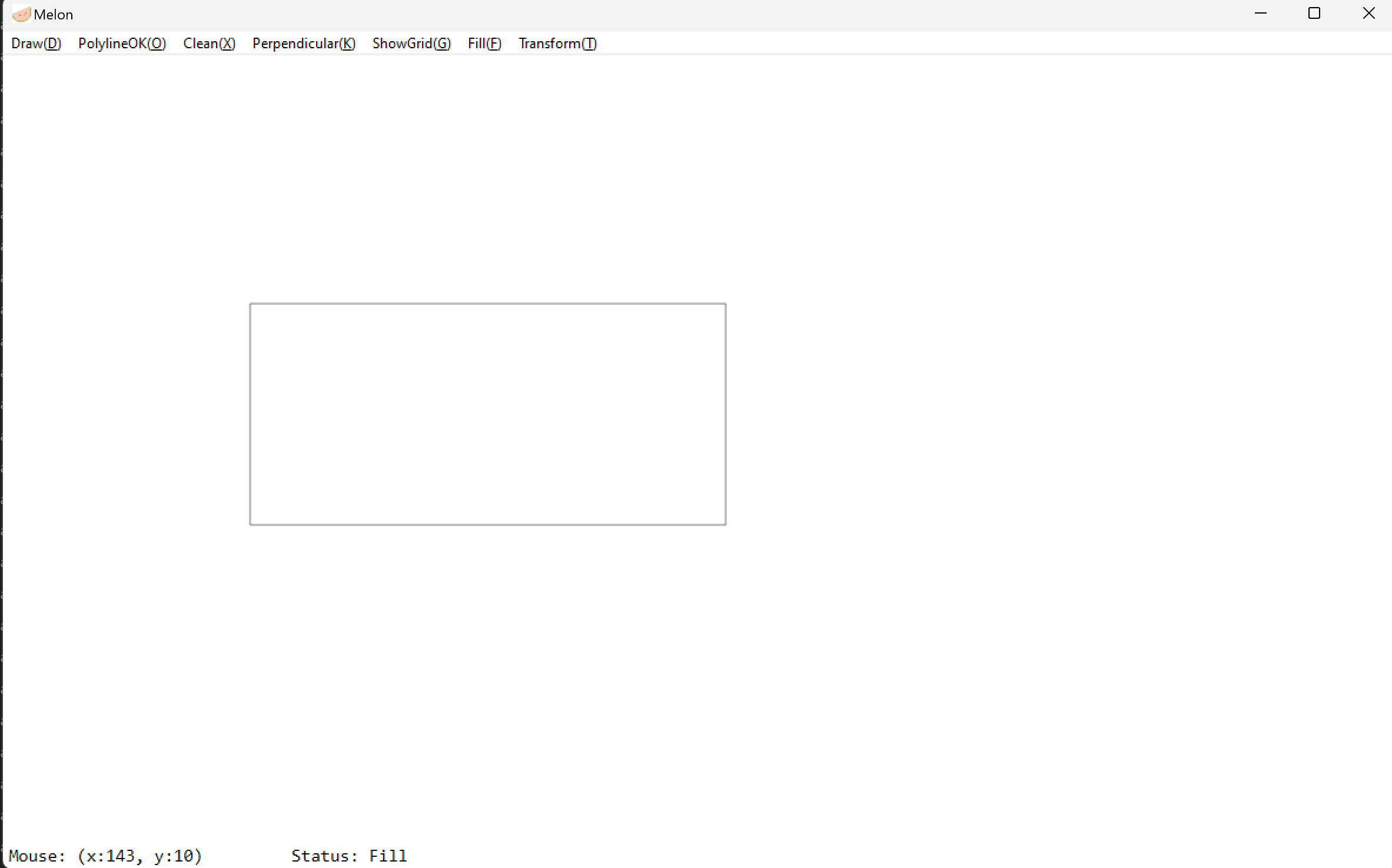Toggle ShowGrid(G) in the menu bar
Viewport: 1392px width, 868px height.
[x=411, y=44]
